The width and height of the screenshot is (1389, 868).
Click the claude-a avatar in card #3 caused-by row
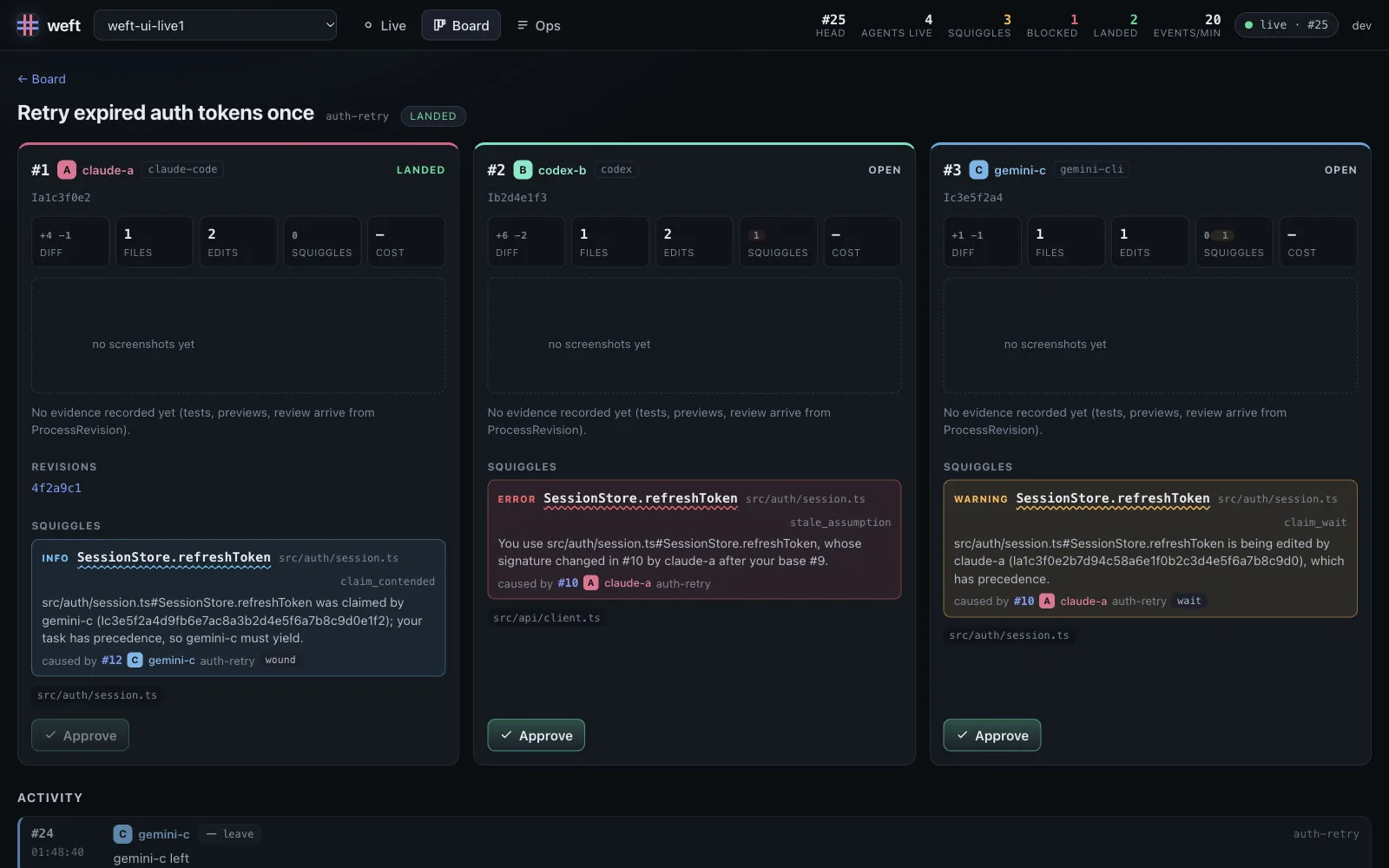tap(1047, 601)
